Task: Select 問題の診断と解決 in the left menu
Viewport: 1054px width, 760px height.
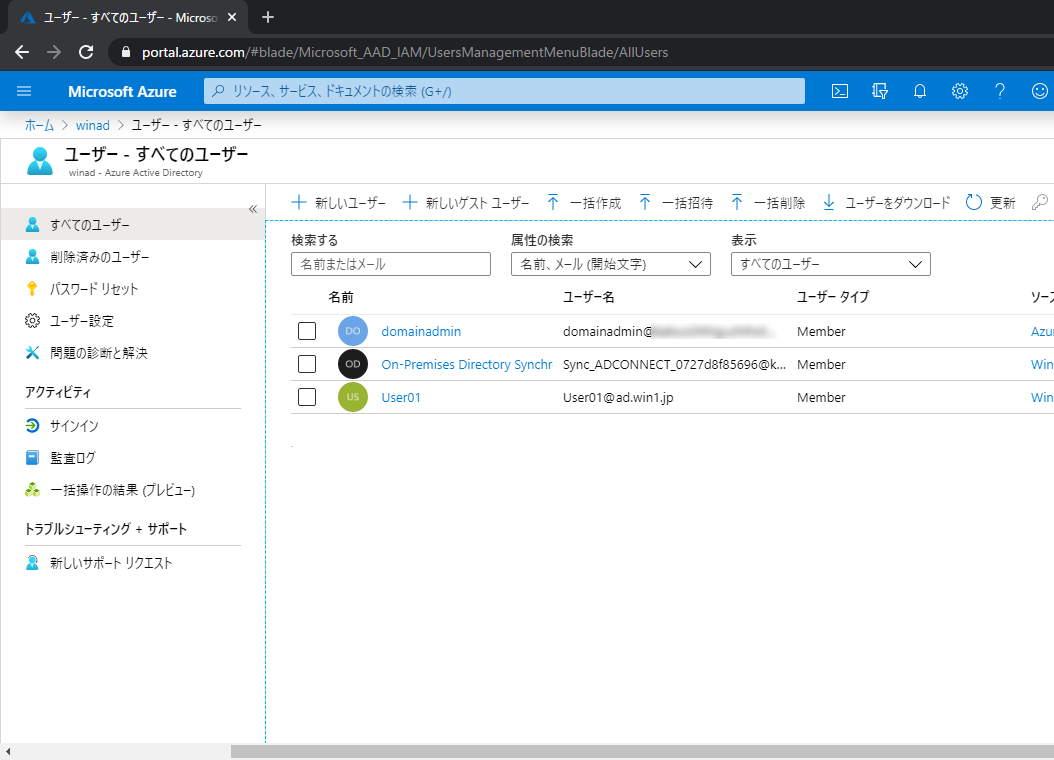Action: (132, 353)
